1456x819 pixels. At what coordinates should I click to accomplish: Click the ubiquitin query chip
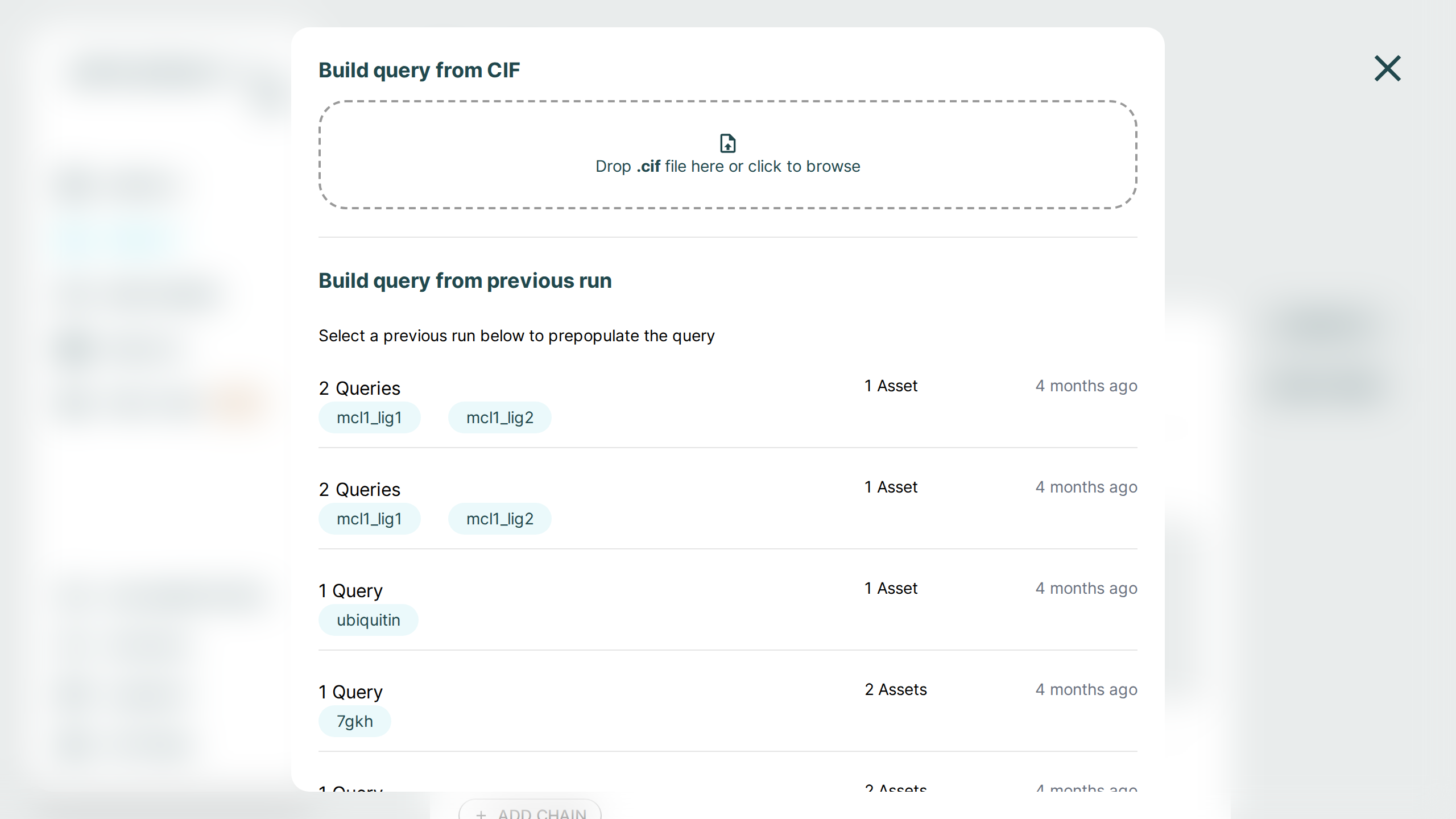(368, 620)
